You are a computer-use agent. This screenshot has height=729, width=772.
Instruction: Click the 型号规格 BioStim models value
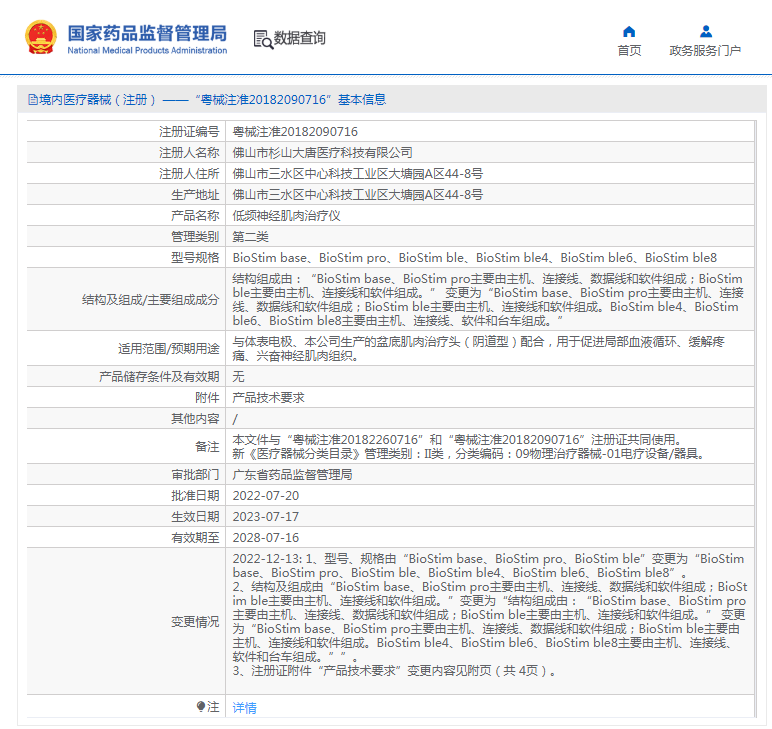[x=475, y=258]
